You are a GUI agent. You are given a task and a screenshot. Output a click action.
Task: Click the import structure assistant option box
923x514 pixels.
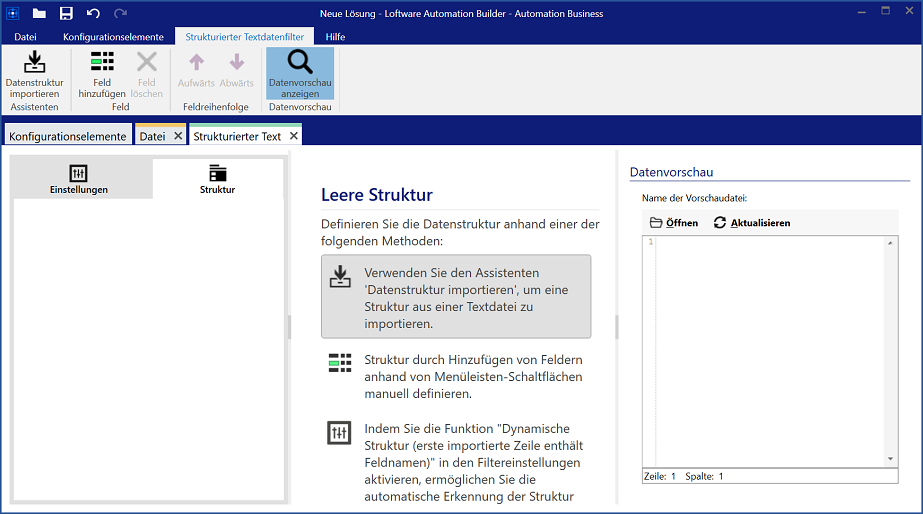coord(456,296)
